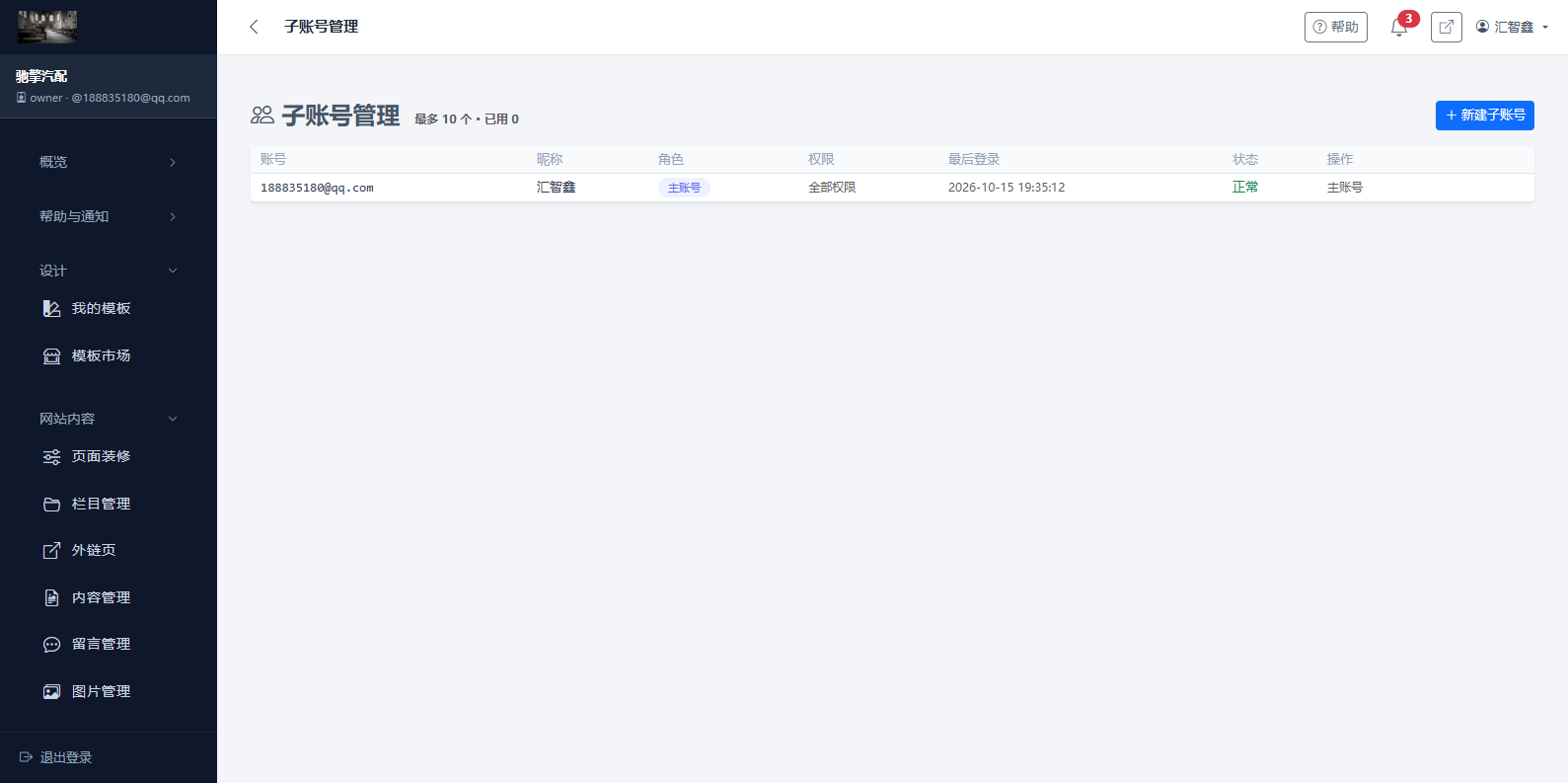Expand the 帮助与通知 menu section

(x=109, y=216)
